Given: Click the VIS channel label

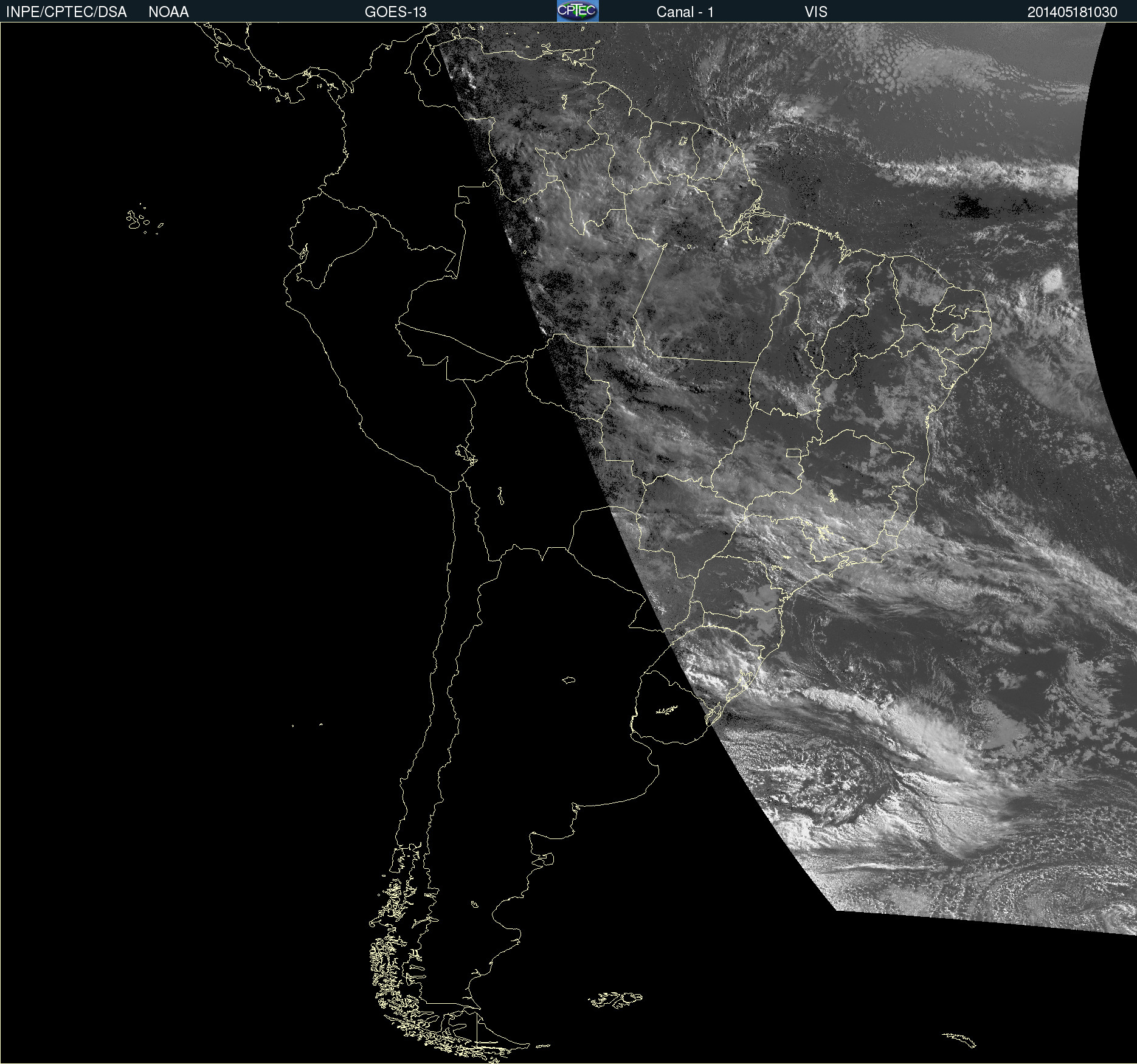Looking at the screenshot, I should pos(816,12).
